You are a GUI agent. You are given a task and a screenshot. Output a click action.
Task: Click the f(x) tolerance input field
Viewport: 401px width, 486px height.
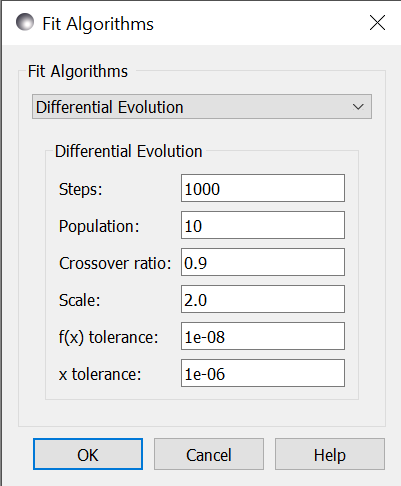tap(263, 336)
